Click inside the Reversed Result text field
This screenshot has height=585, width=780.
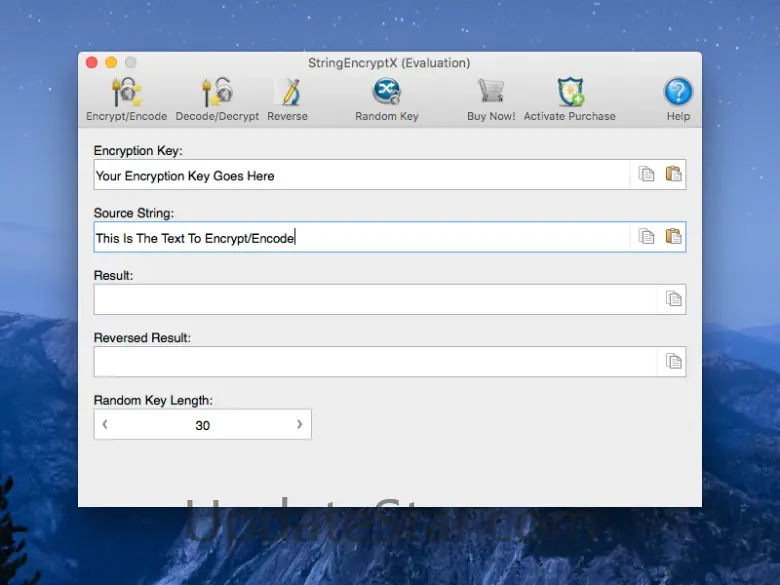pyautogui.click(x=376, y=362)
